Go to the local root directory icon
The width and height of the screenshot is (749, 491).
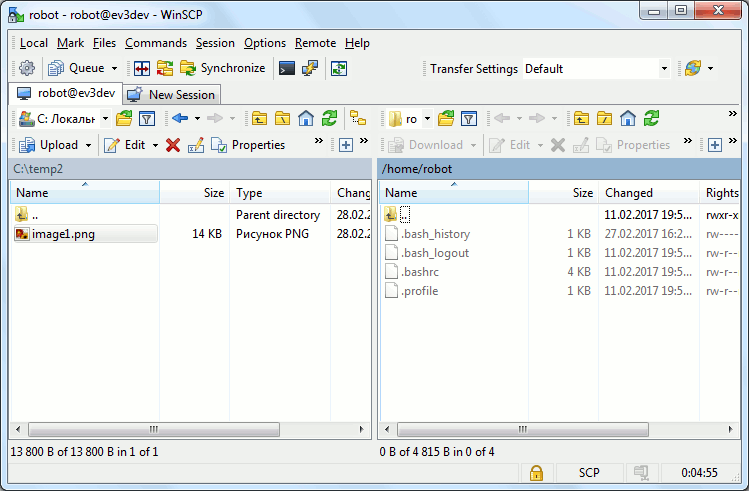tap(282, 118)
